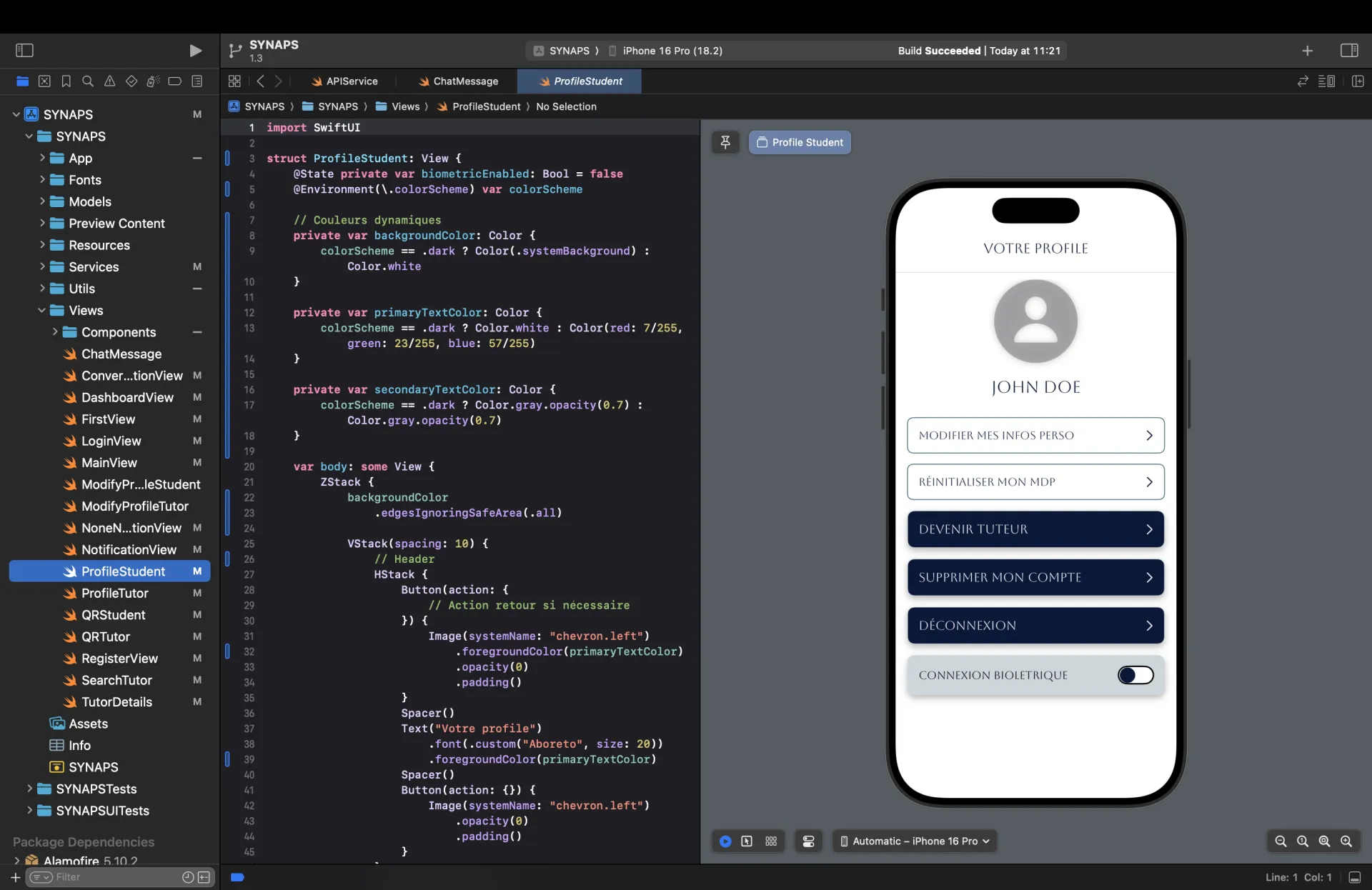Tap the Déconnexion button
1372x890 pixels.
1035,626
